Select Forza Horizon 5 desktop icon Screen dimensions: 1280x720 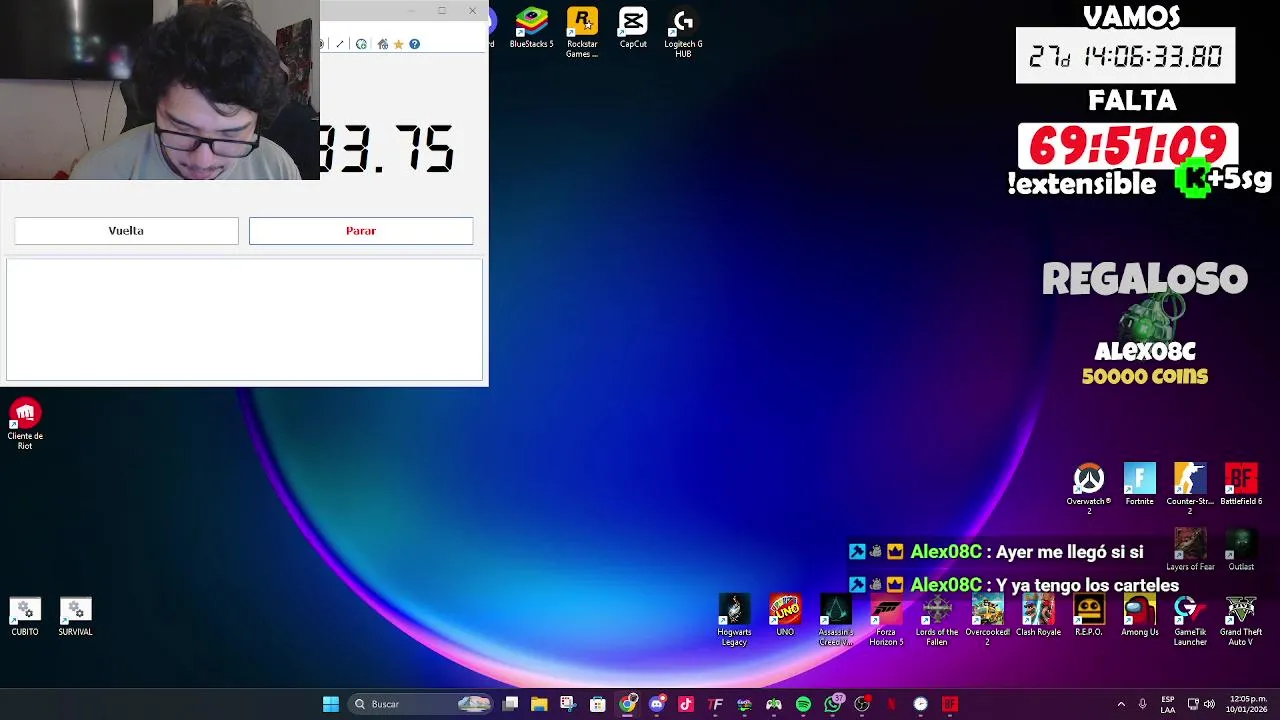[x=886, y=621]
